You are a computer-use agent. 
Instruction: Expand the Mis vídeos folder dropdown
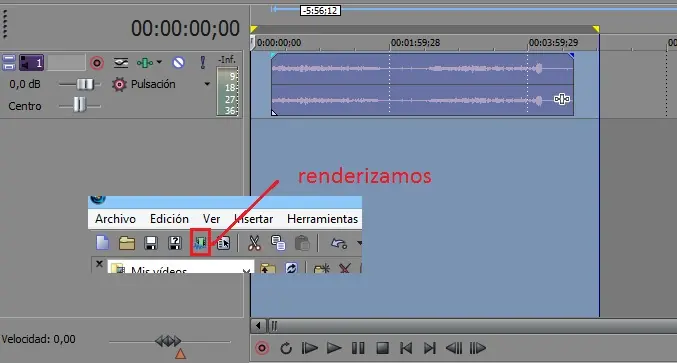246,271
